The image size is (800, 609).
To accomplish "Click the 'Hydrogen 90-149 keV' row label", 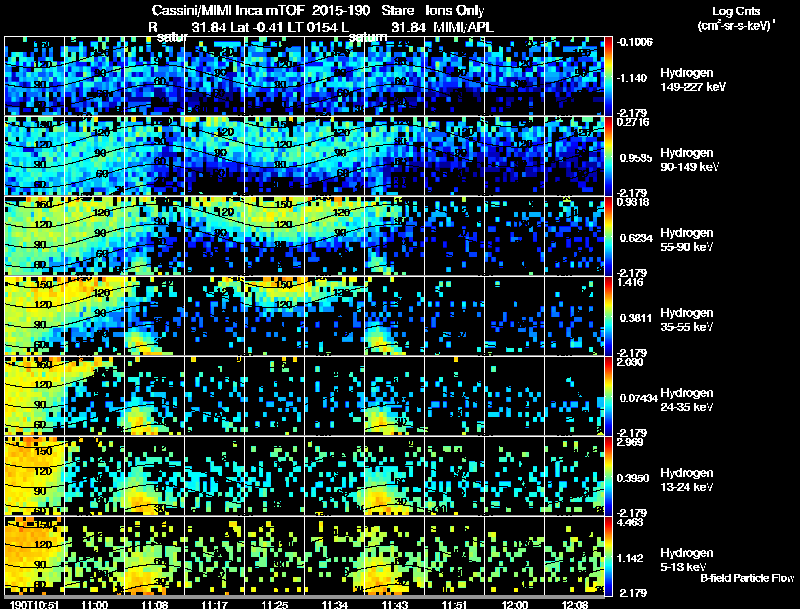I will [x=689, y=160].
